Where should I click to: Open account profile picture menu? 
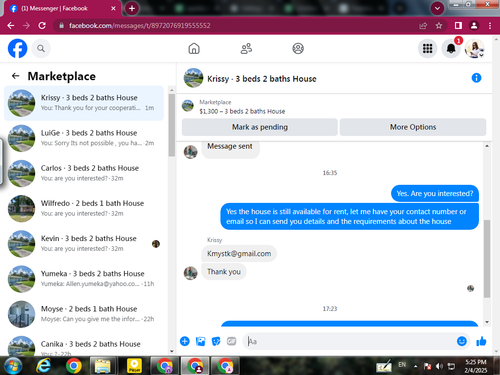474,49
